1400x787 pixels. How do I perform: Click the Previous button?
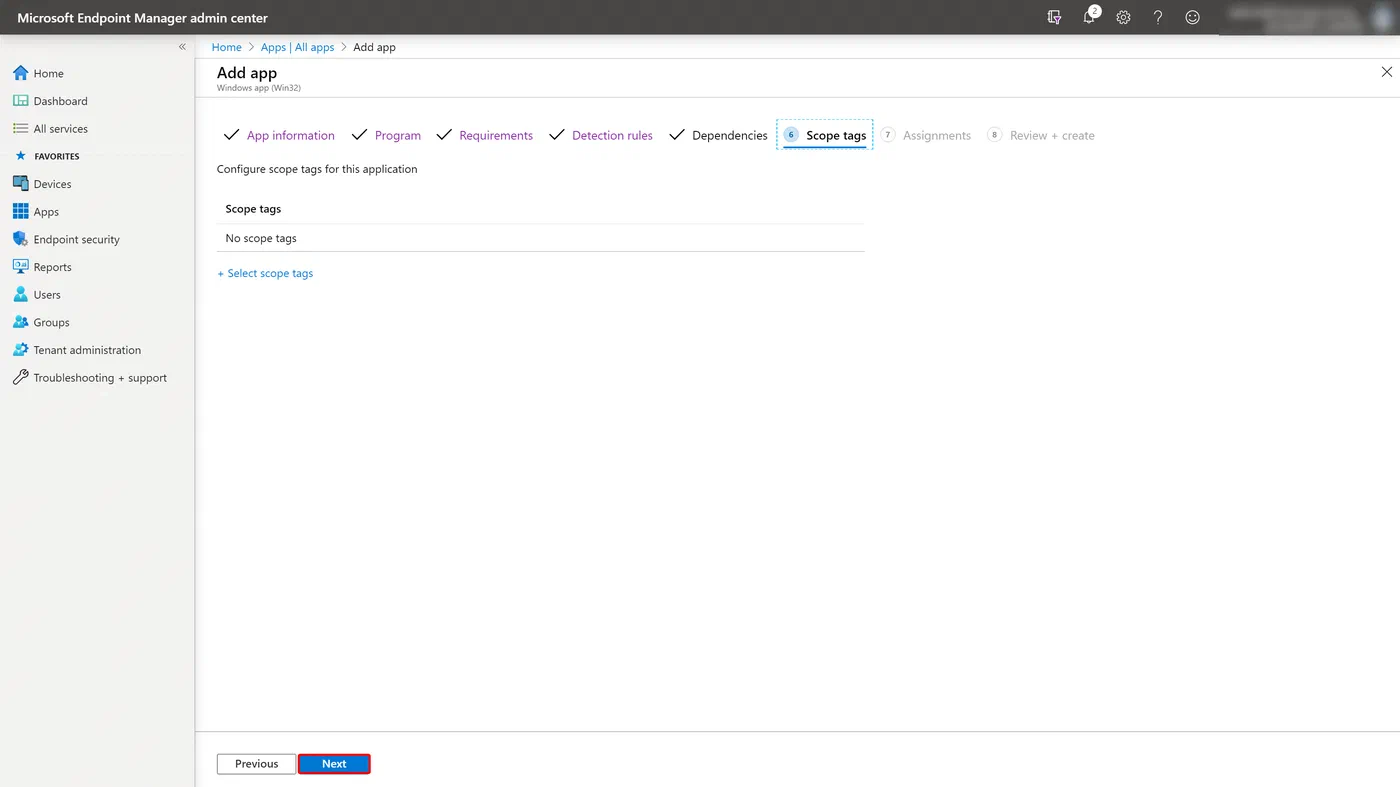point(256,764)
